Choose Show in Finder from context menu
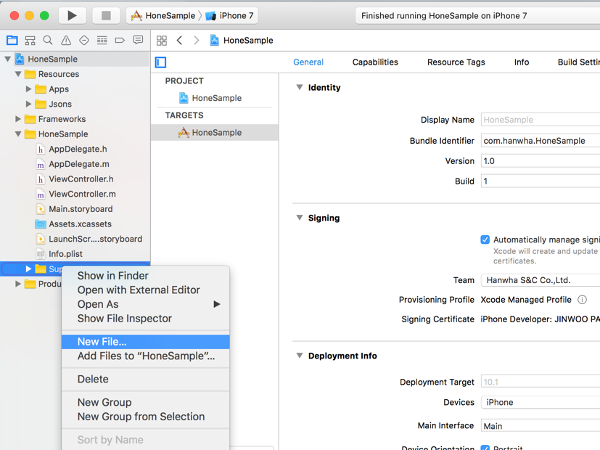The width and height of the screenshot is (600, 450). click(x=145, y=276)
